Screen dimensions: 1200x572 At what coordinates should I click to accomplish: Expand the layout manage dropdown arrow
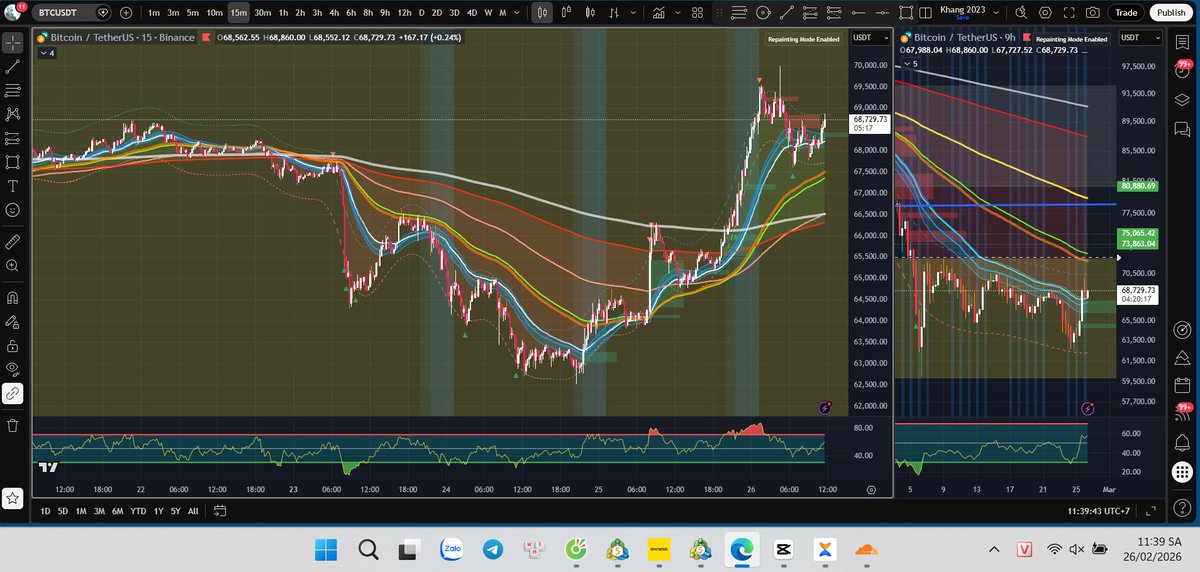[x=996, y=13]
